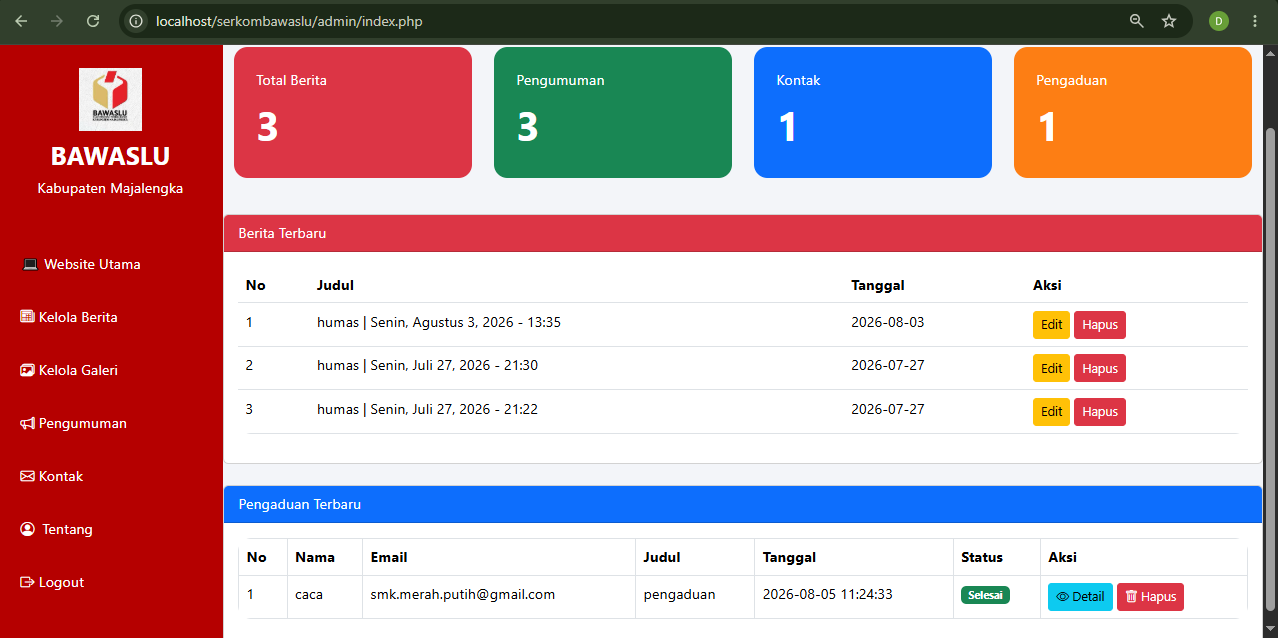This screenshot has width=1278, height=638.
Task: Click the Berita Terbaru panel header
Action: [x=743, y=233]
